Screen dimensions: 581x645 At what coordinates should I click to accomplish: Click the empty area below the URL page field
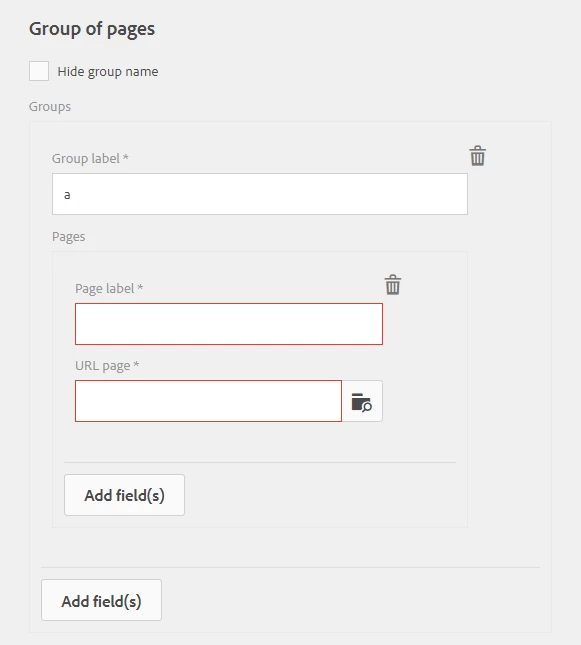point(229,441)
